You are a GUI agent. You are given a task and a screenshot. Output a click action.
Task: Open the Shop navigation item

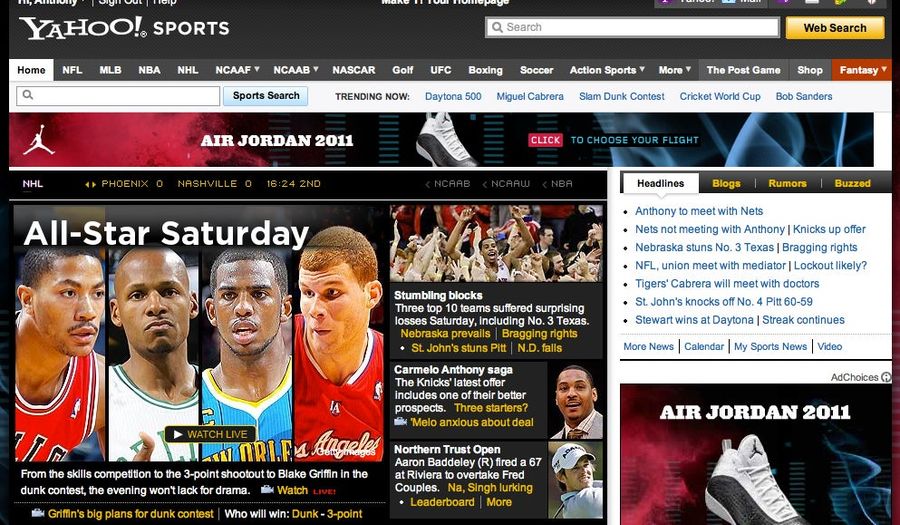[x=810, y=70]
